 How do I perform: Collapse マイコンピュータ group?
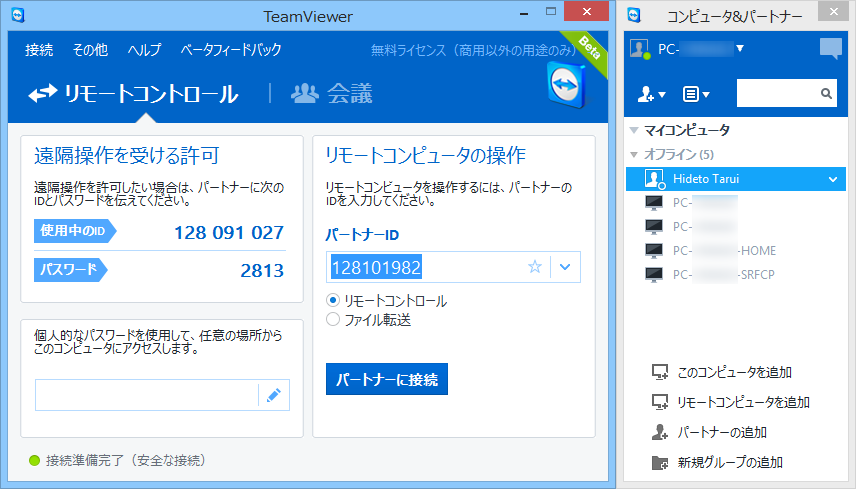(x=634, y=130)
